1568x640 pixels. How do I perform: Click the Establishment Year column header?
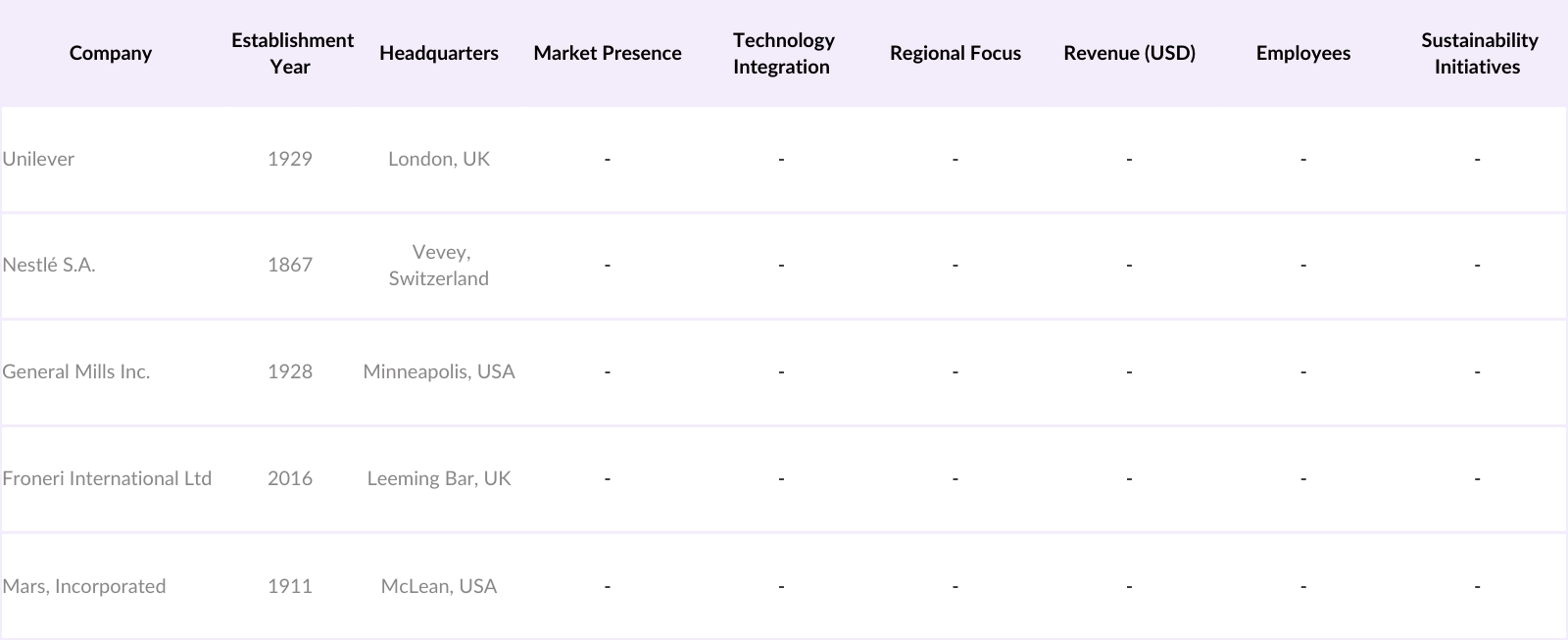(291, 53)
